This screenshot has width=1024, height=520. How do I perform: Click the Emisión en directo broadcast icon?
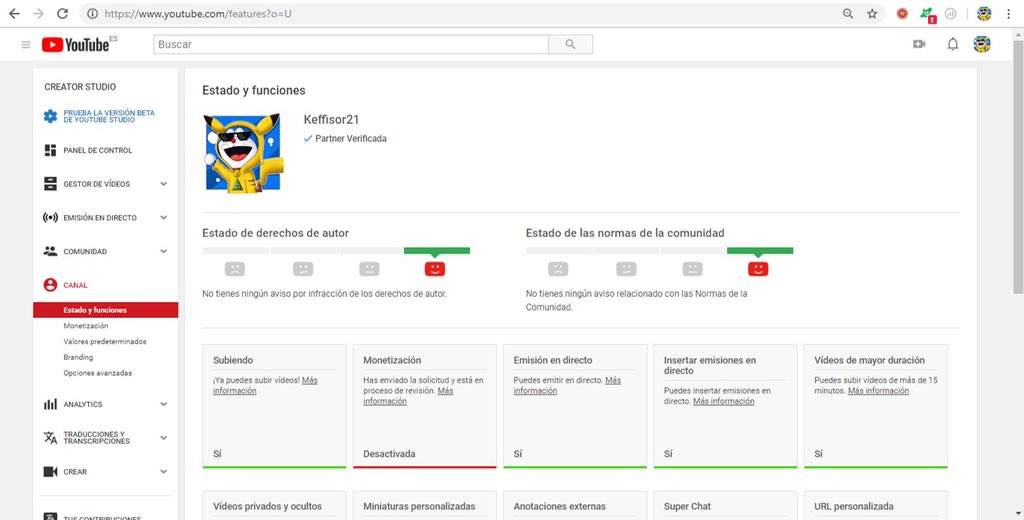coord(50,218)
